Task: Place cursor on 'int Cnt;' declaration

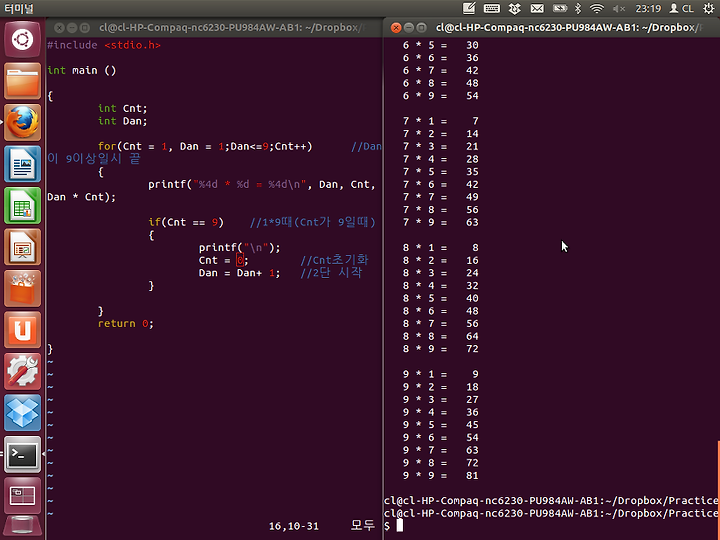Action: (x=122, y=108)
